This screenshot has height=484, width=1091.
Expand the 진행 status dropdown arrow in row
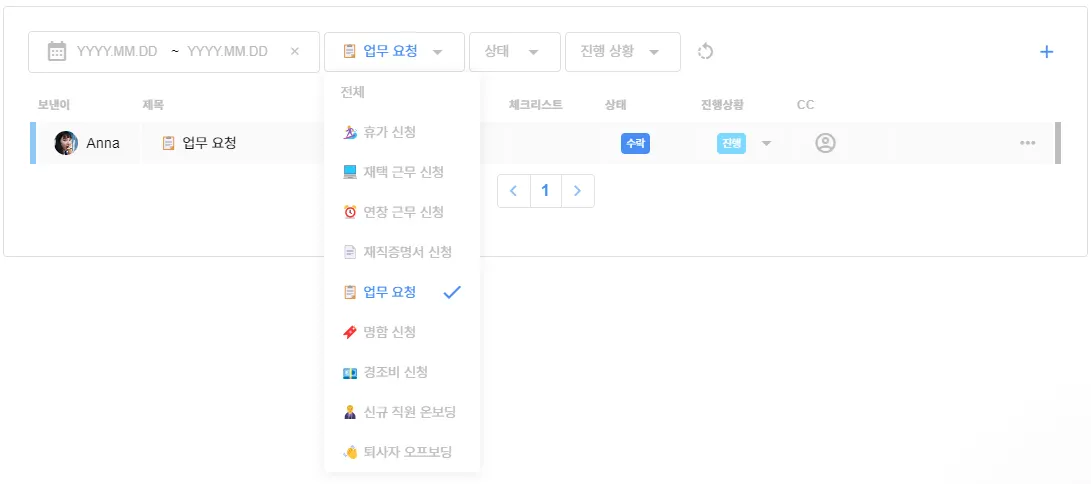click(x=766, y=143)
